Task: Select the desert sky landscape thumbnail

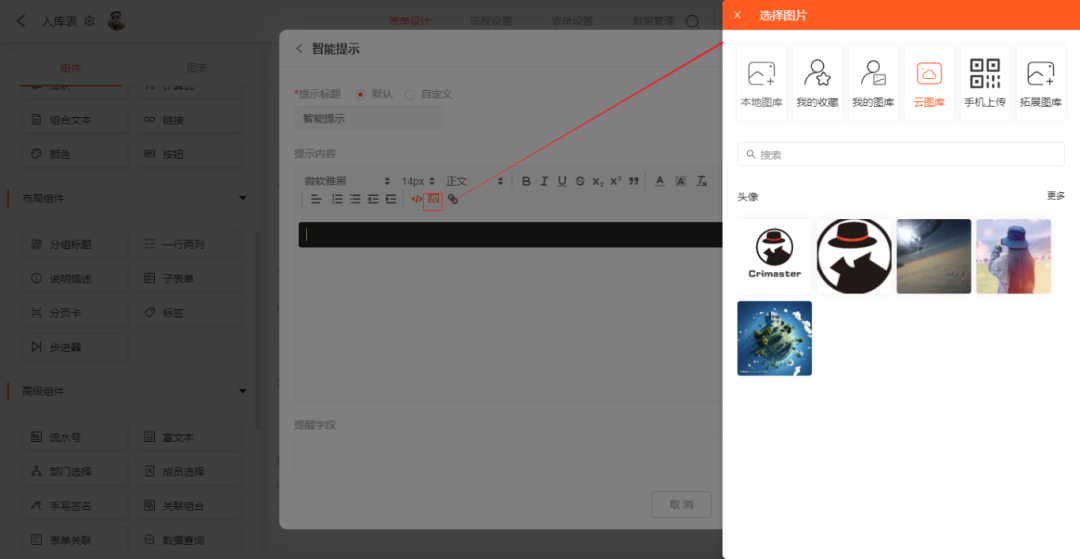Action: point(934,256)
